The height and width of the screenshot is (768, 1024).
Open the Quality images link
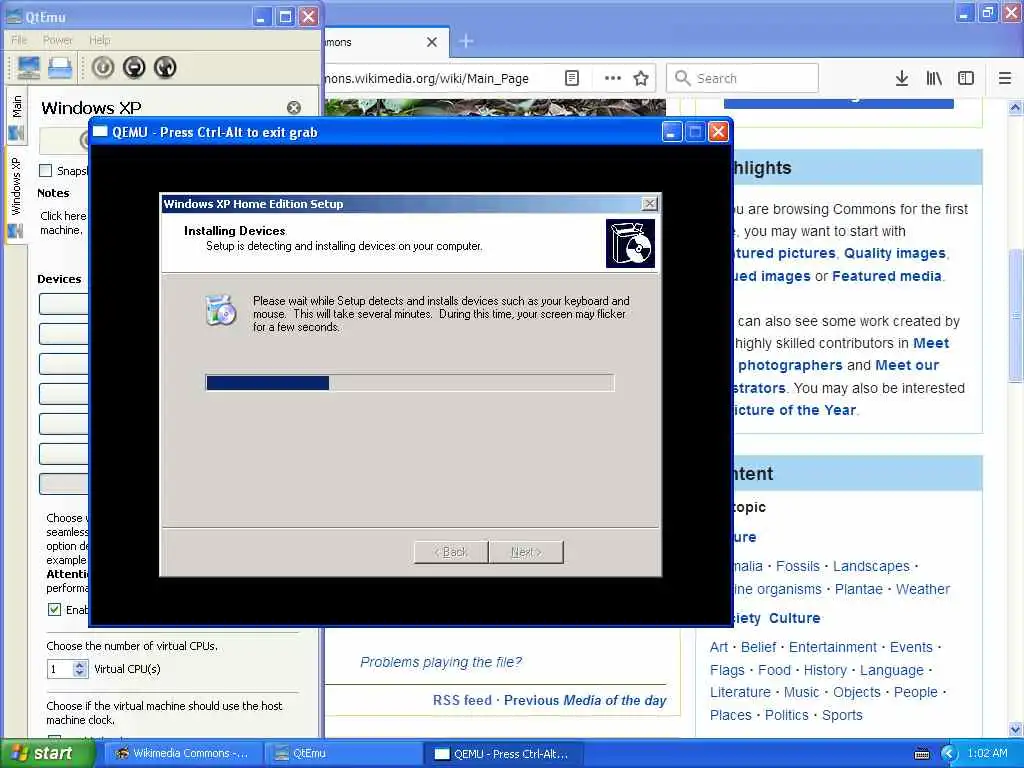(895, 253)
